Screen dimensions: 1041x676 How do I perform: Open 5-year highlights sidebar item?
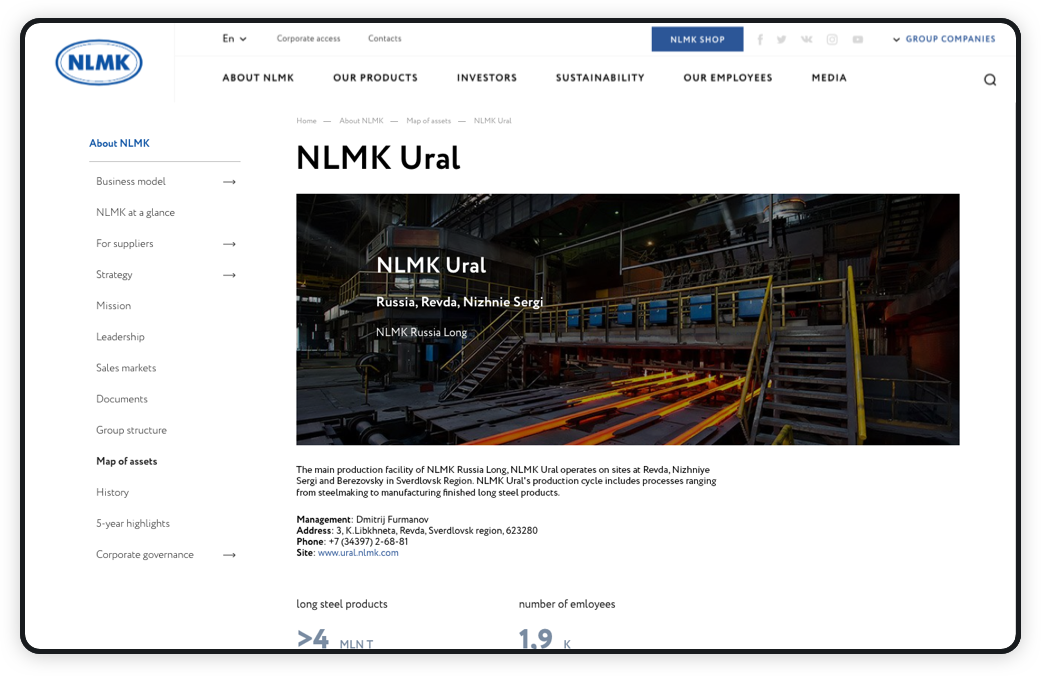[133, 524]
